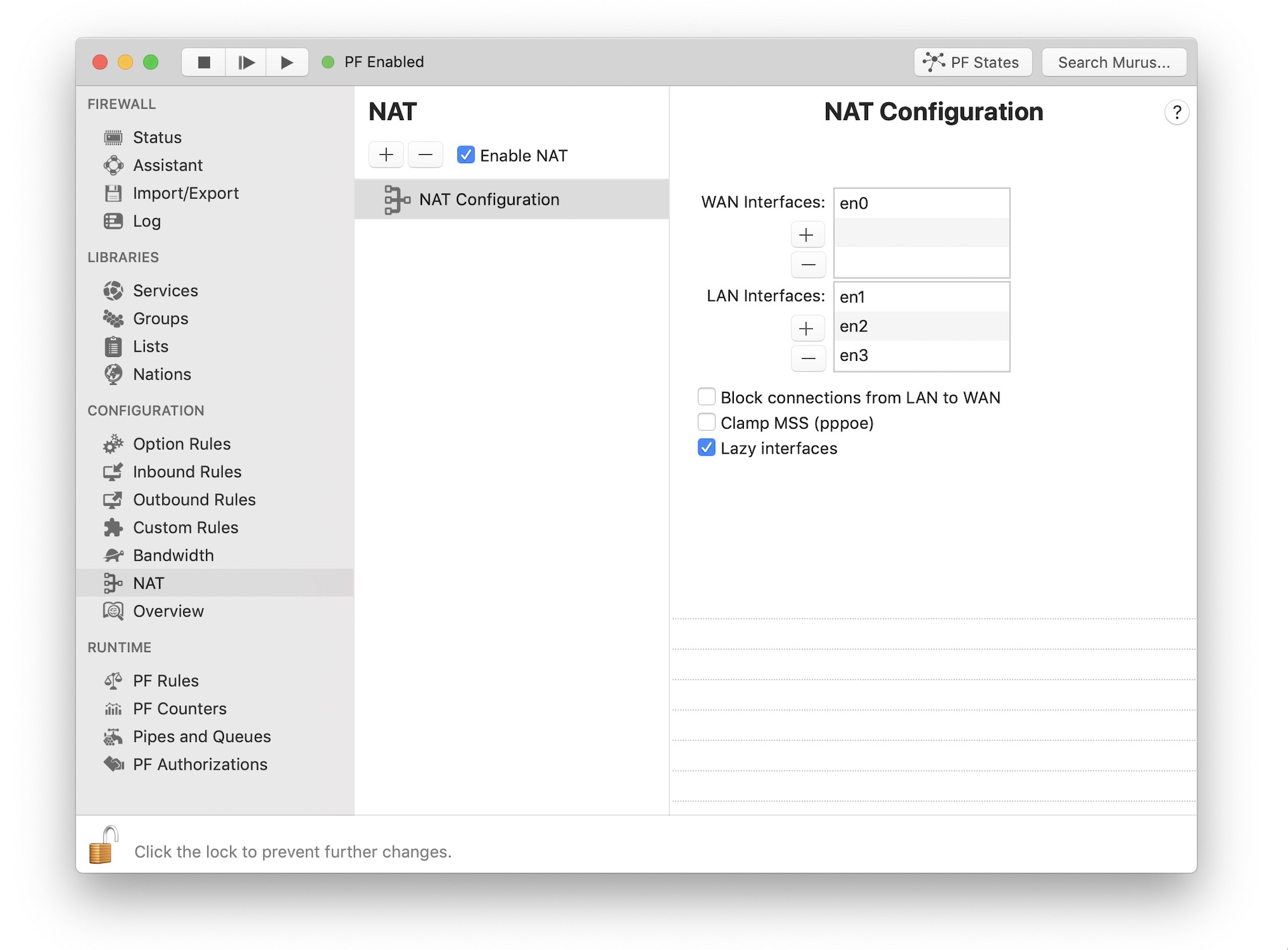Open the Inbound Rules section

(215, 472)
